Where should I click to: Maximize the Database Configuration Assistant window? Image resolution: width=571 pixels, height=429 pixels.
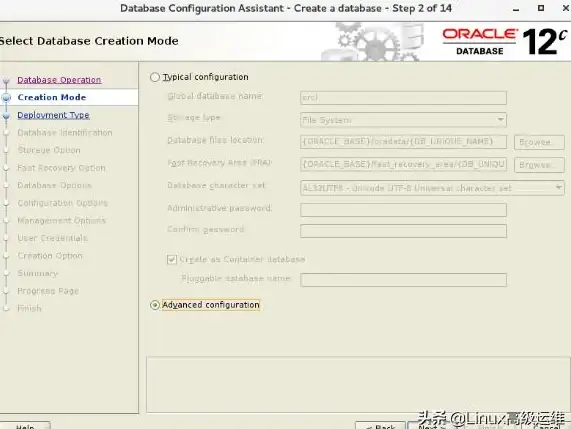541,8
